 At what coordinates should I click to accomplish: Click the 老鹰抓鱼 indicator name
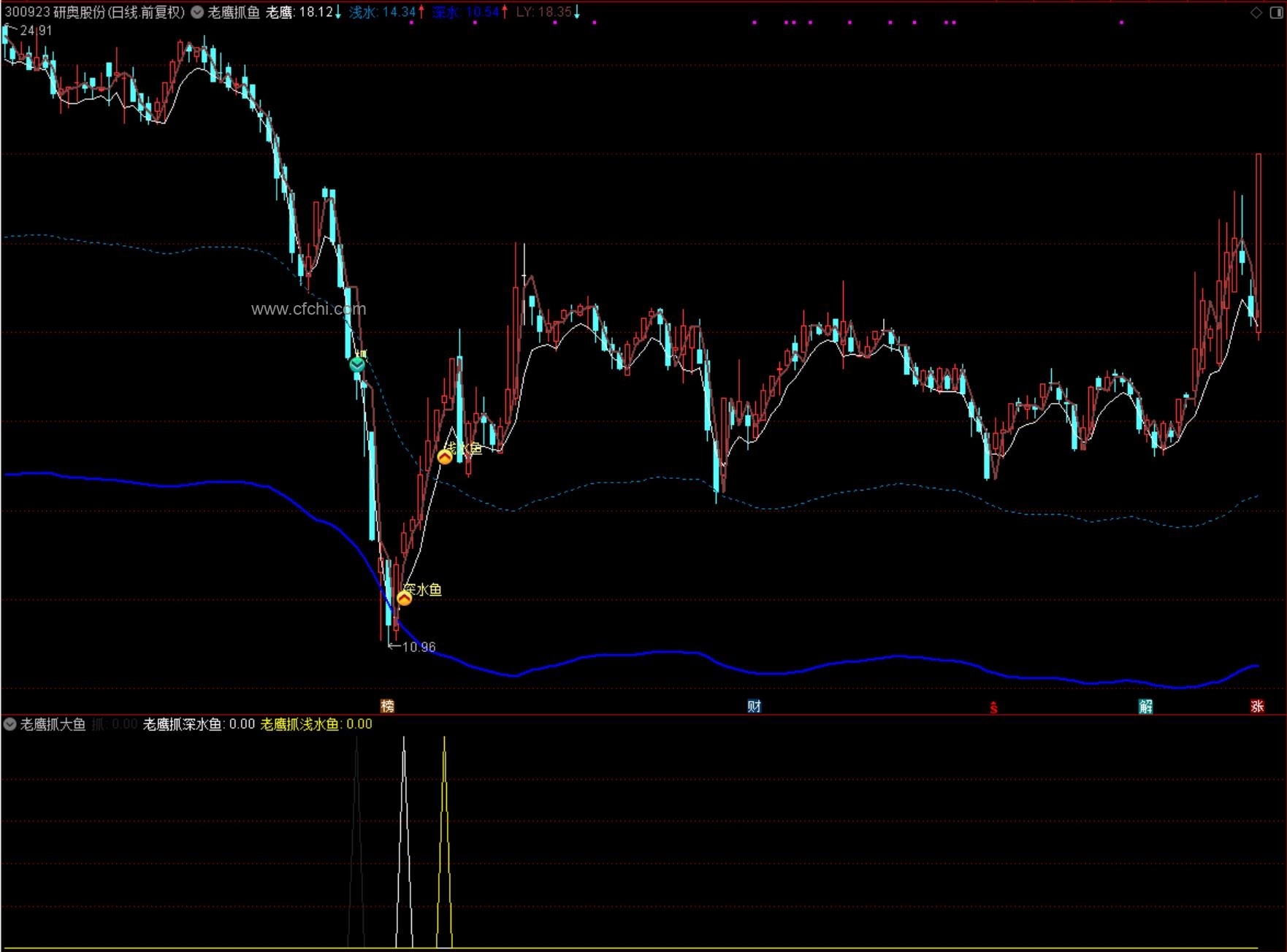[x=234, y=12]
